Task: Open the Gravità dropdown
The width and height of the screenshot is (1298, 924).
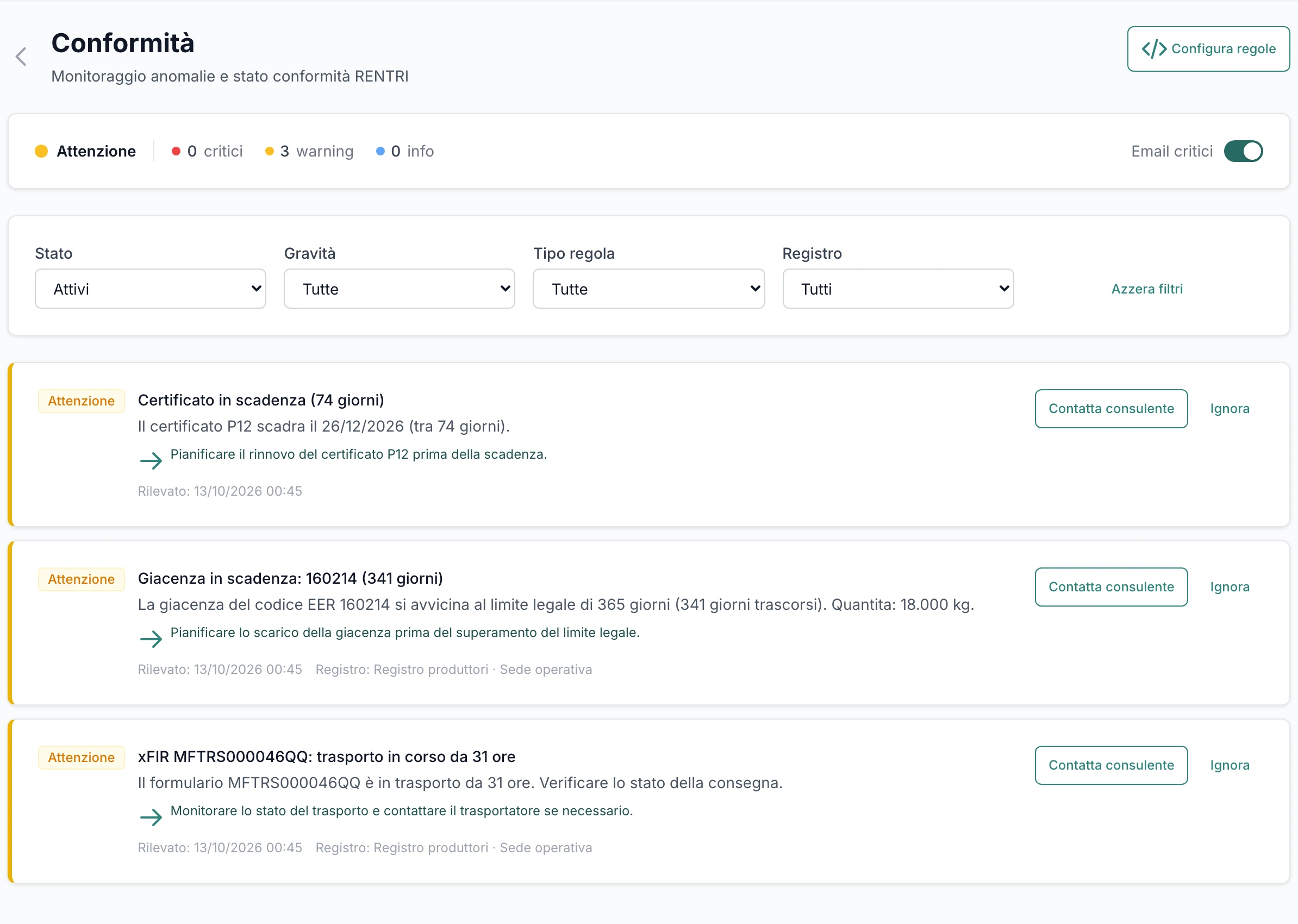Action: pos(400,289)
